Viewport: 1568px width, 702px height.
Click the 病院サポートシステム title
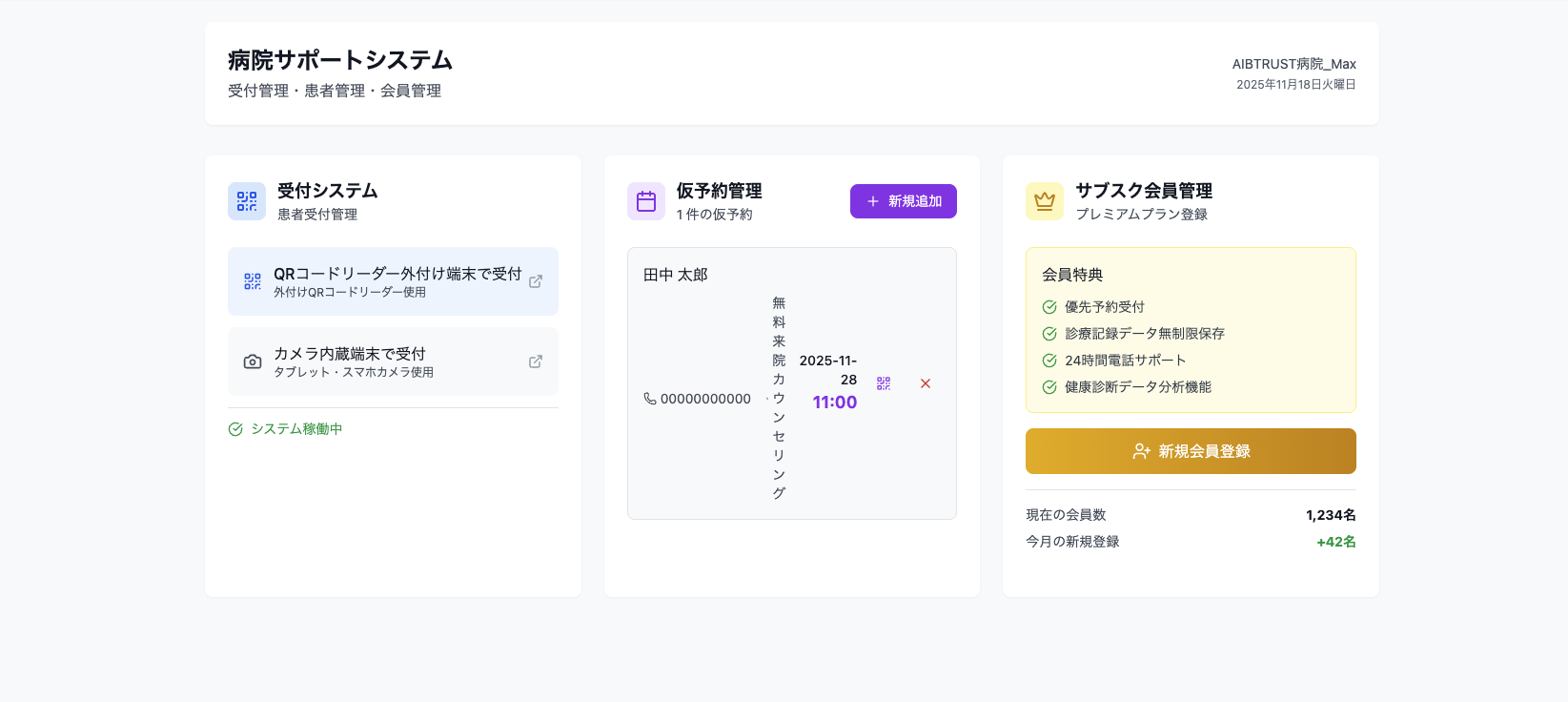(x=340, y=60)
